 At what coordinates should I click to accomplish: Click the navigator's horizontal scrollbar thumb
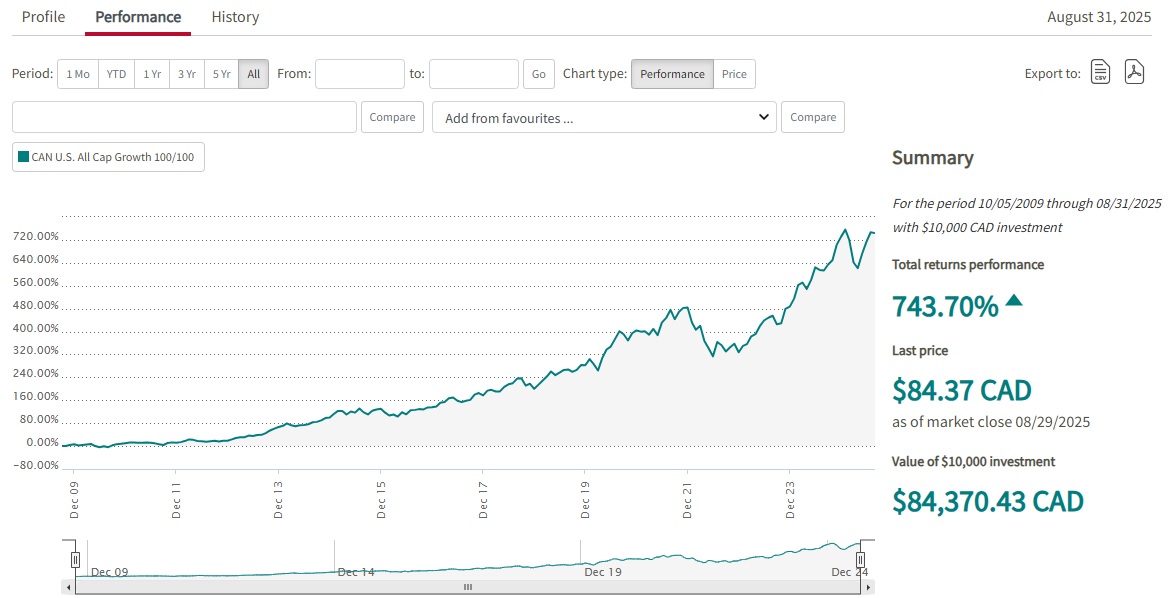pos(466,587)
